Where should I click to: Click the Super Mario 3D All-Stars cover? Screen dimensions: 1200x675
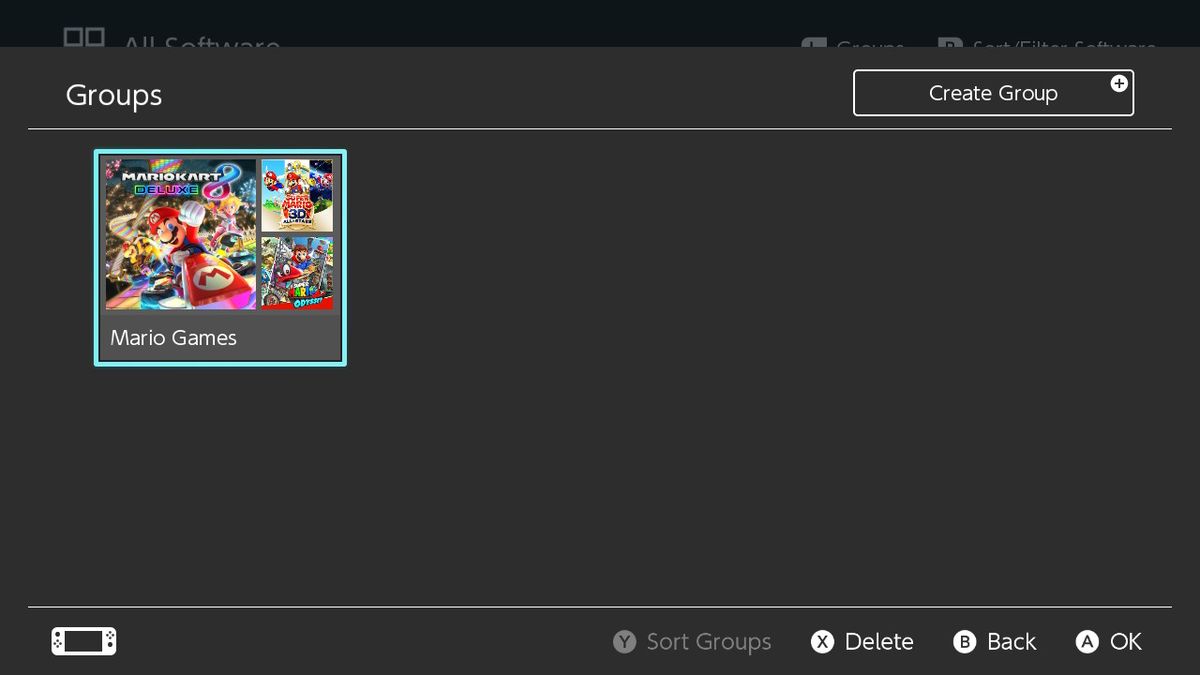pos(298,193)
